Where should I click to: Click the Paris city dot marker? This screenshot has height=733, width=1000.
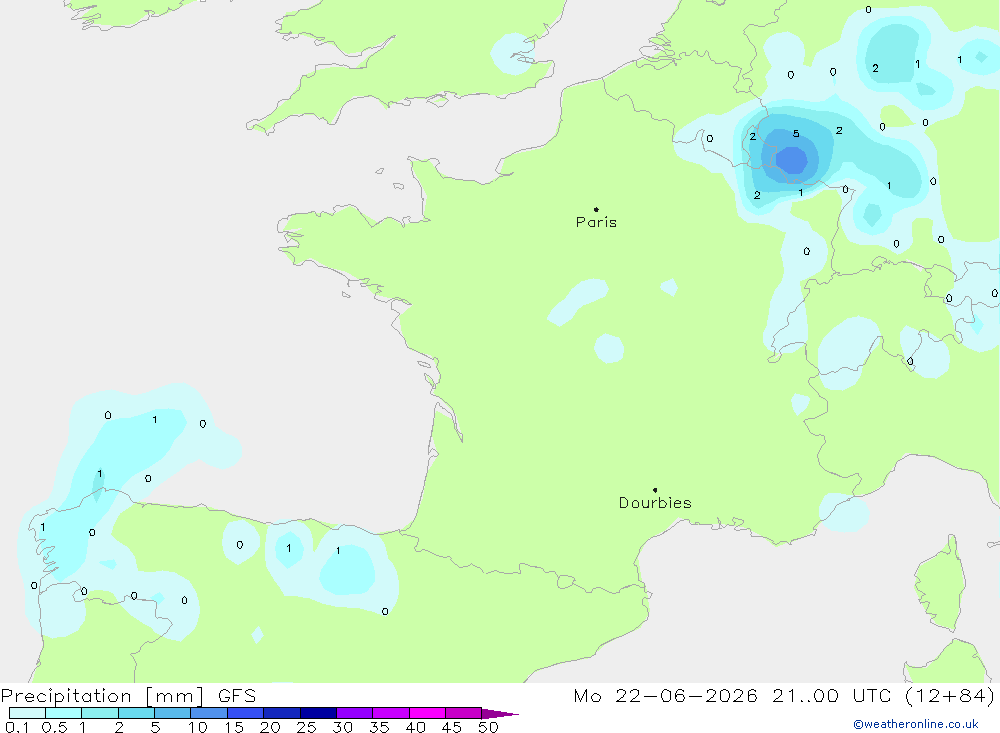[596, 209]
